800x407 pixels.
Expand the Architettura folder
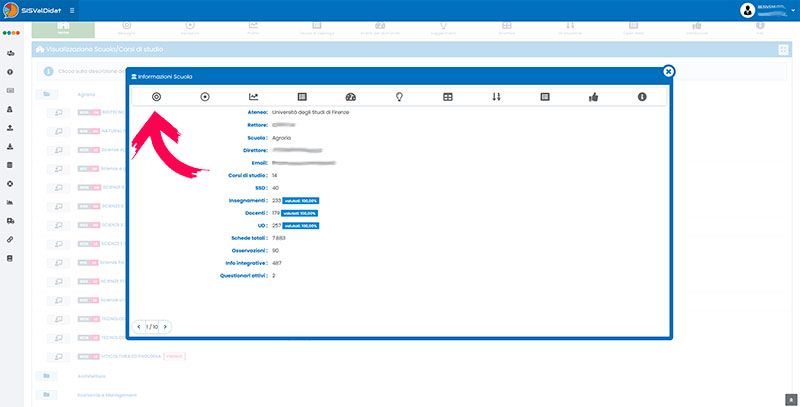pos(46,376)
